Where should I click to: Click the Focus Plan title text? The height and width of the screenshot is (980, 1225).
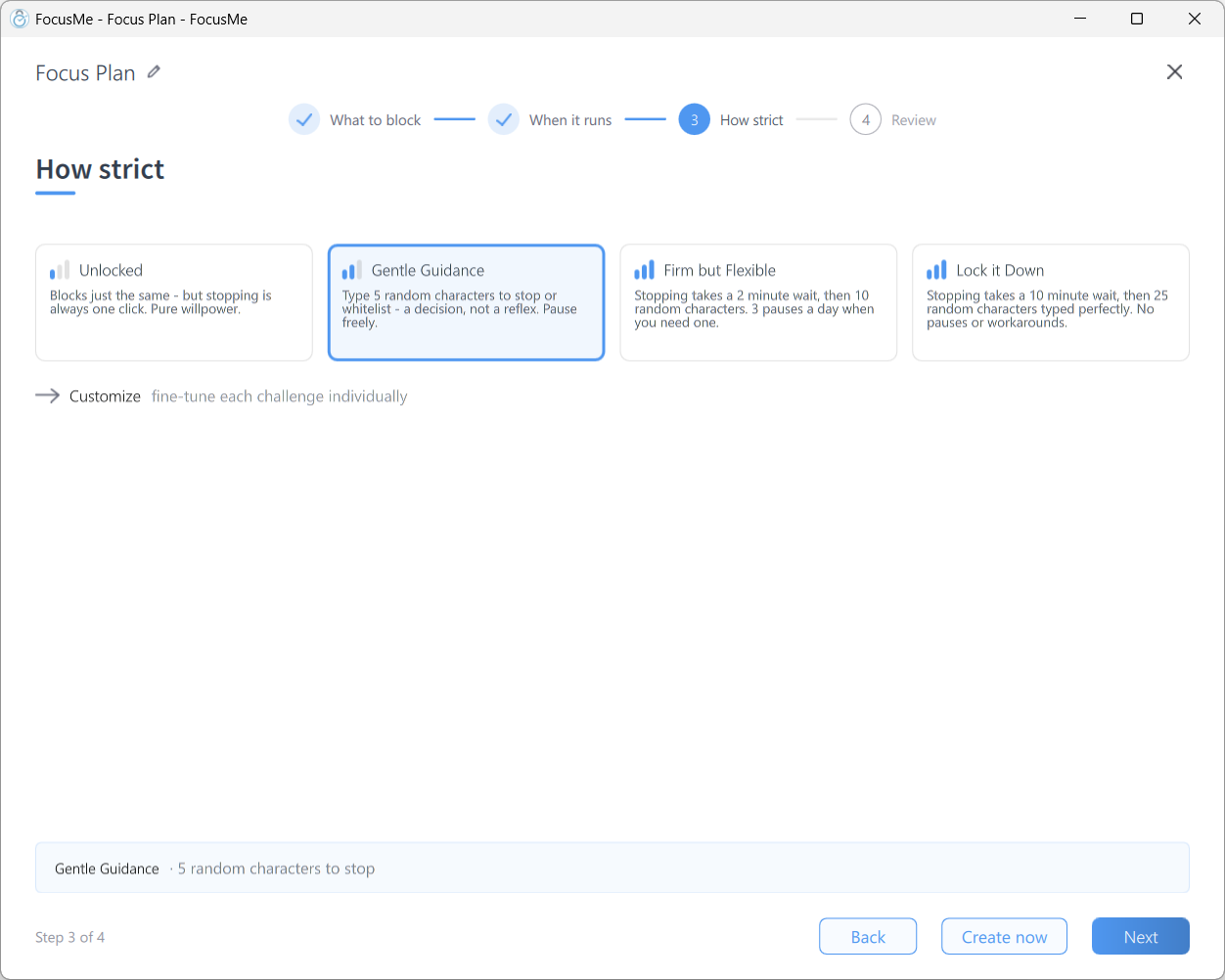tap(85, 72)
